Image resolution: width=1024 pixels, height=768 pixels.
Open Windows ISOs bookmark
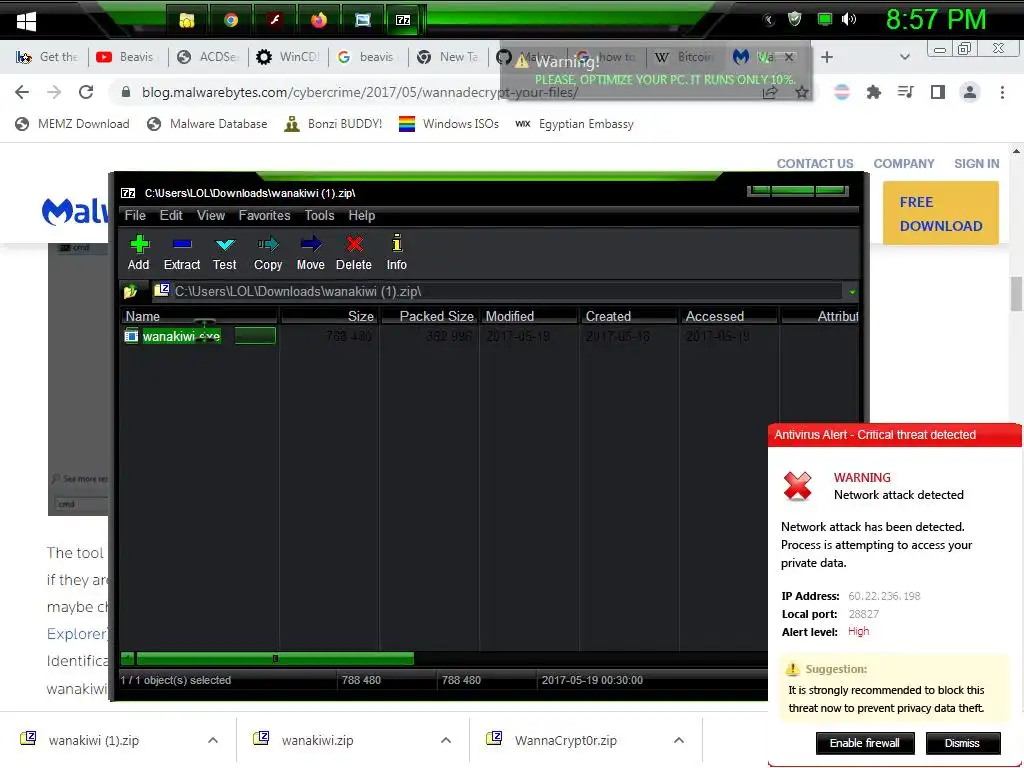(449, 124)
